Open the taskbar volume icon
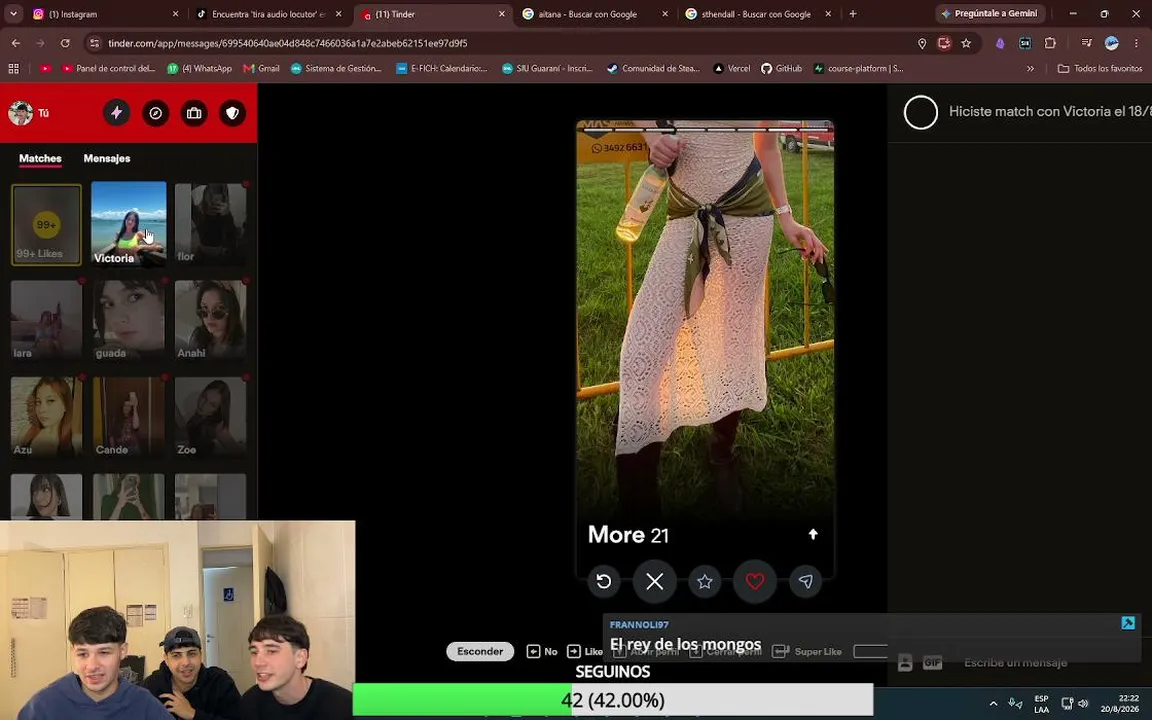Viewport: 1152px width, 720px height. [1084, 704]
